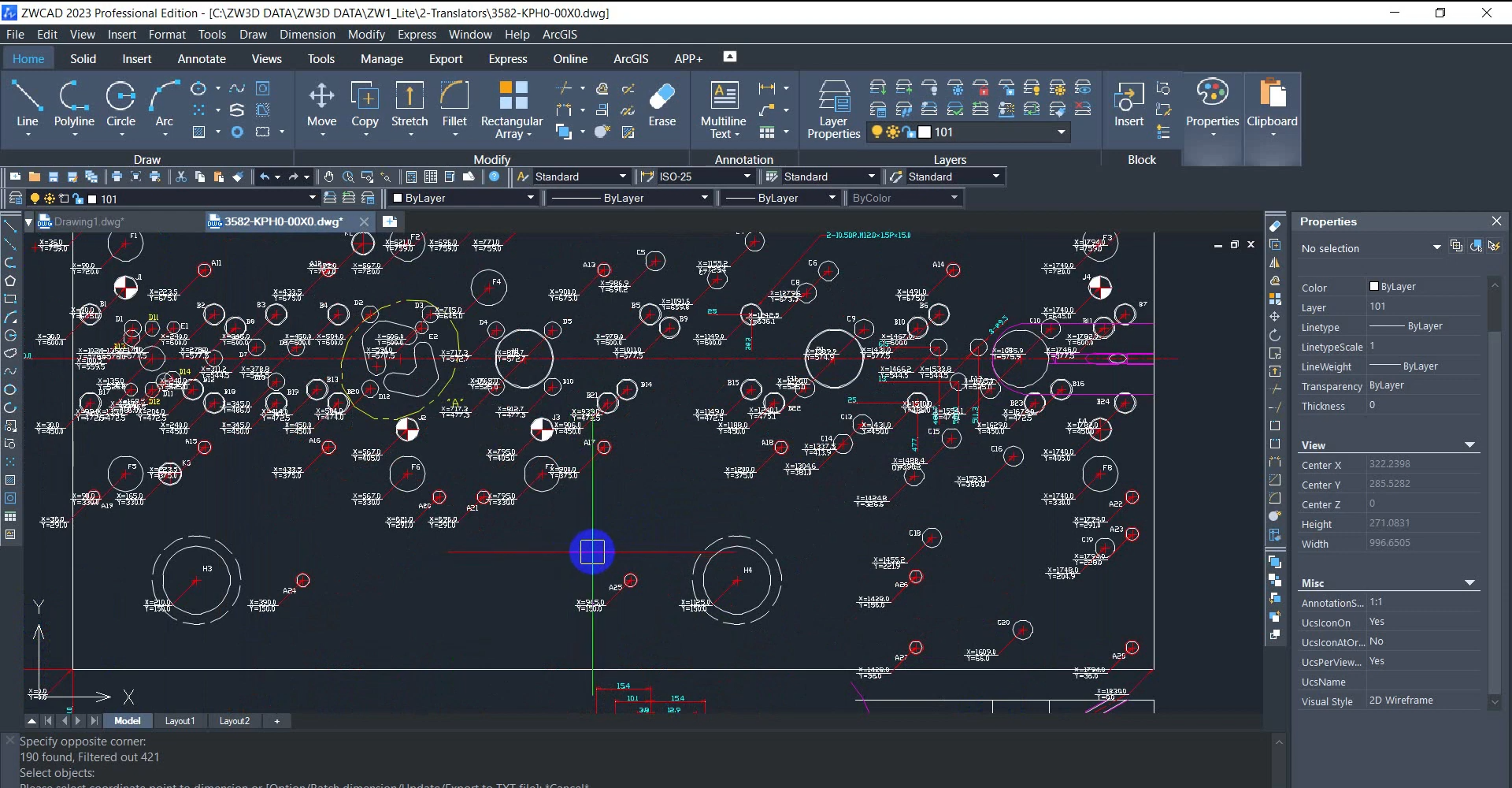Close the Properties panel

1496,221
